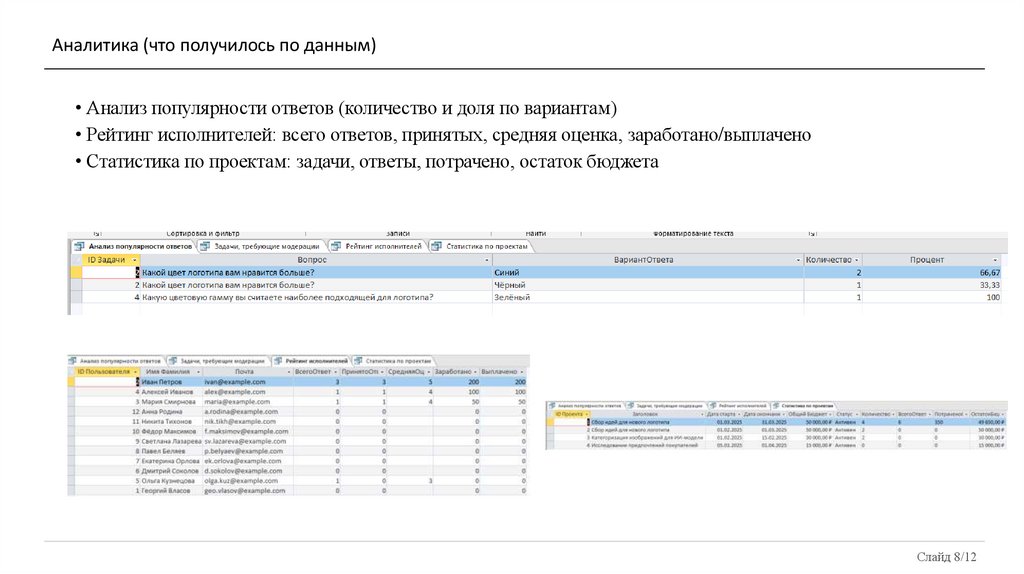
Task: Open 'Рейтинг исполнителей' tab in top answers table
Action: 377,246
